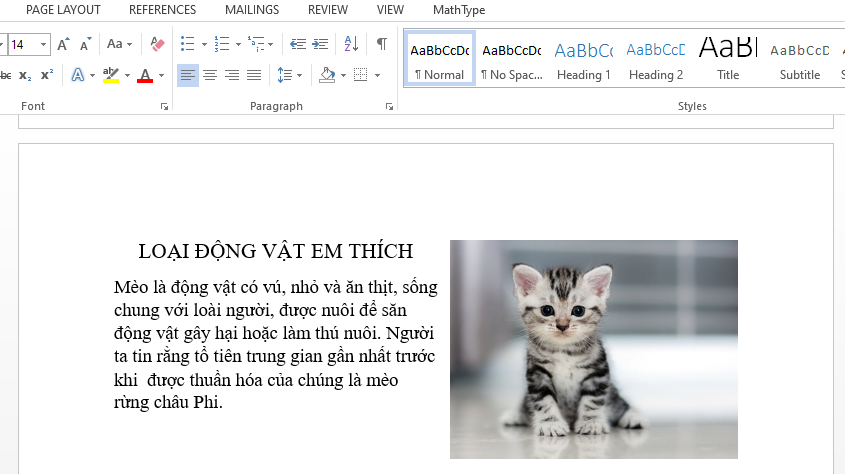Sort text with the A-Z sort icon

click(x=351, y=44)
